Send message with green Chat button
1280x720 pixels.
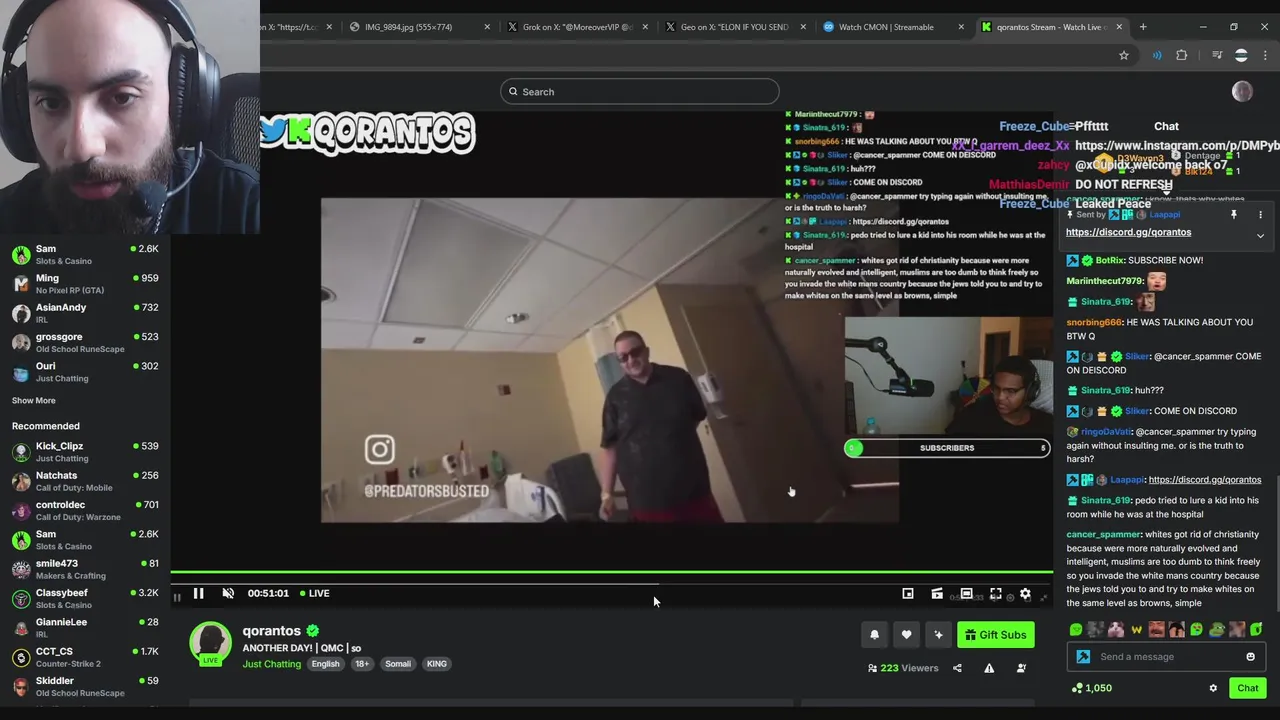pos(1247,688)
